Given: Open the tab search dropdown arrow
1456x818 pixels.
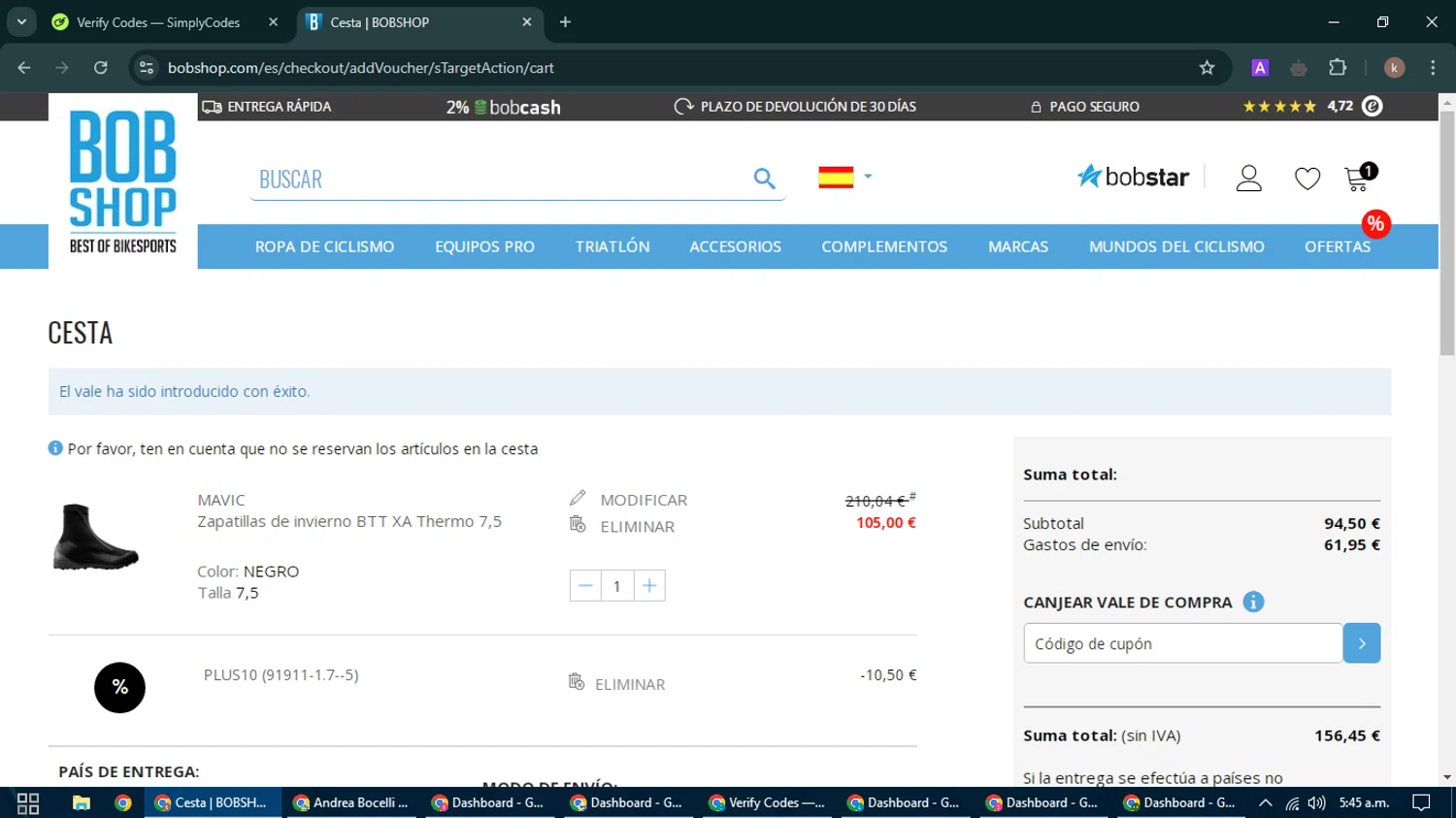Looking at the screenshot, I should [x=21, y=21].
